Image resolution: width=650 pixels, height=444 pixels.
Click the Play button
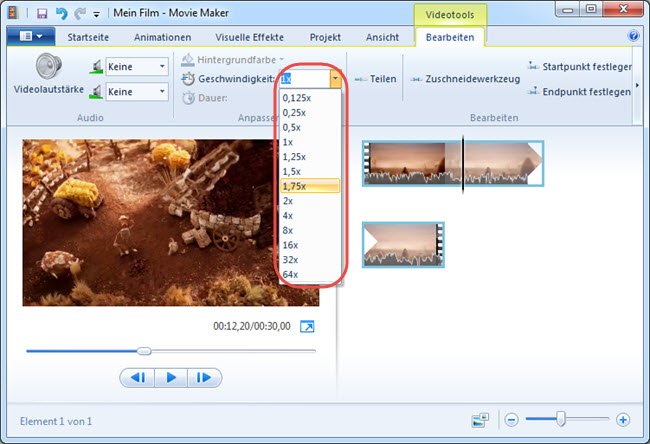tap(171, 378)
